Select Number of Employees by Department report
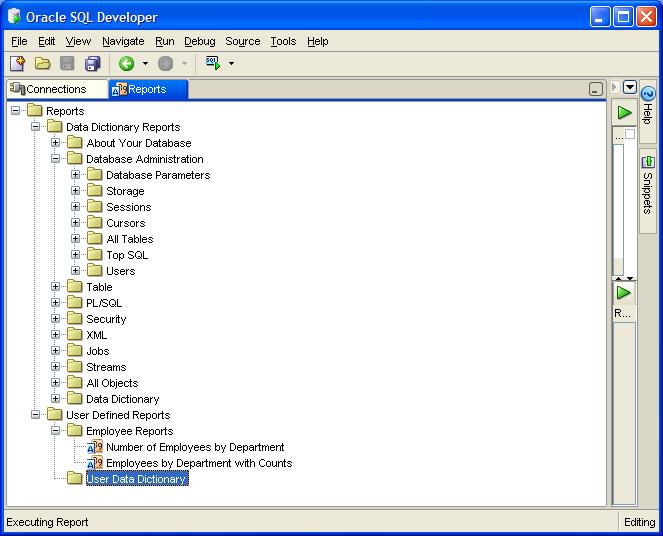The width and height of the screenshot is (663, 536). [195, 447]
